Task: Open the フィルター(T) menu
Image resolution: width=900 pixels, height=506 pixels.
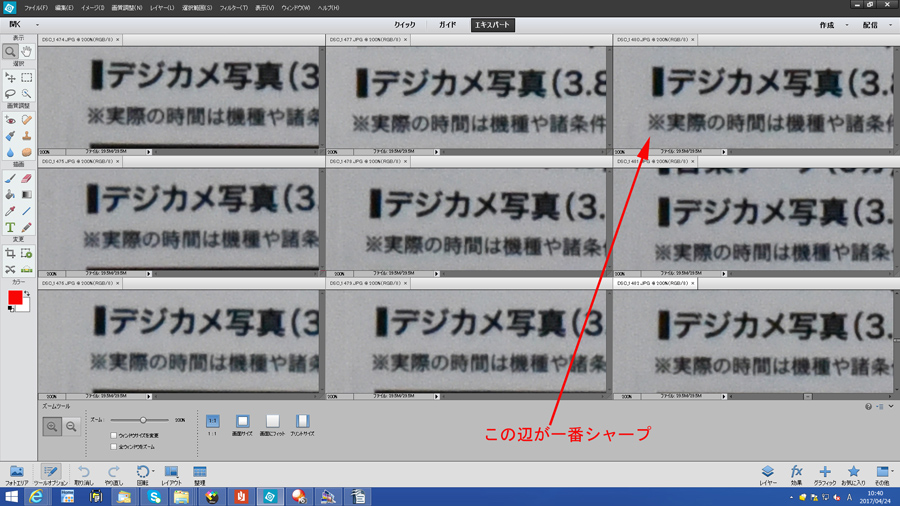Action: (233, 8)
